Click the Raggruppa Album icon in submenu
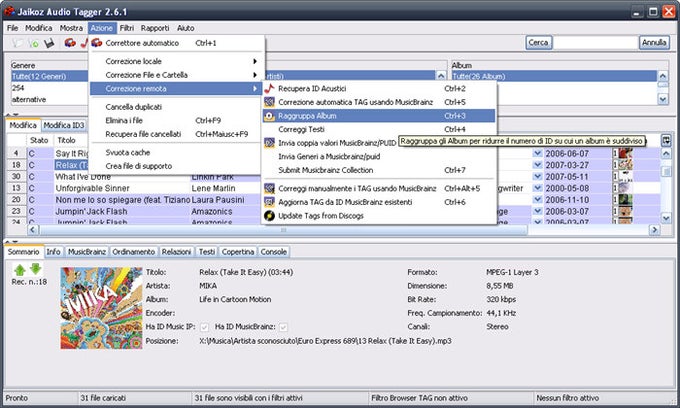This screenshot has height=408, width=680. [x=269, y=115]
